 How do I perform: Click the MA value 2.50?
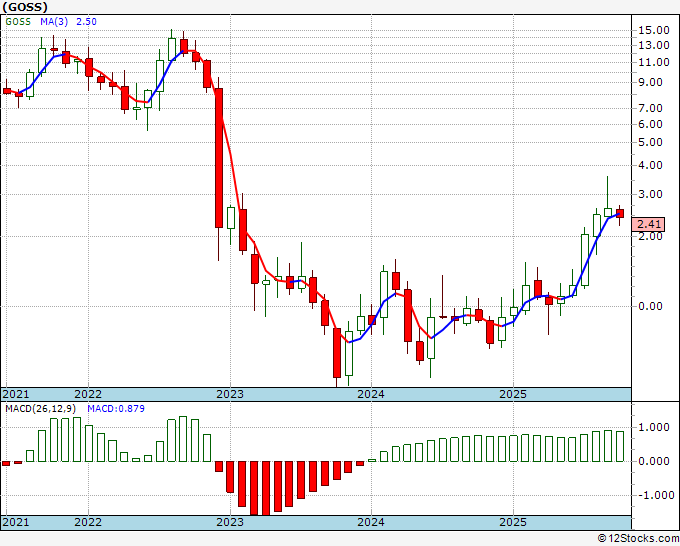tap(86, 22)
